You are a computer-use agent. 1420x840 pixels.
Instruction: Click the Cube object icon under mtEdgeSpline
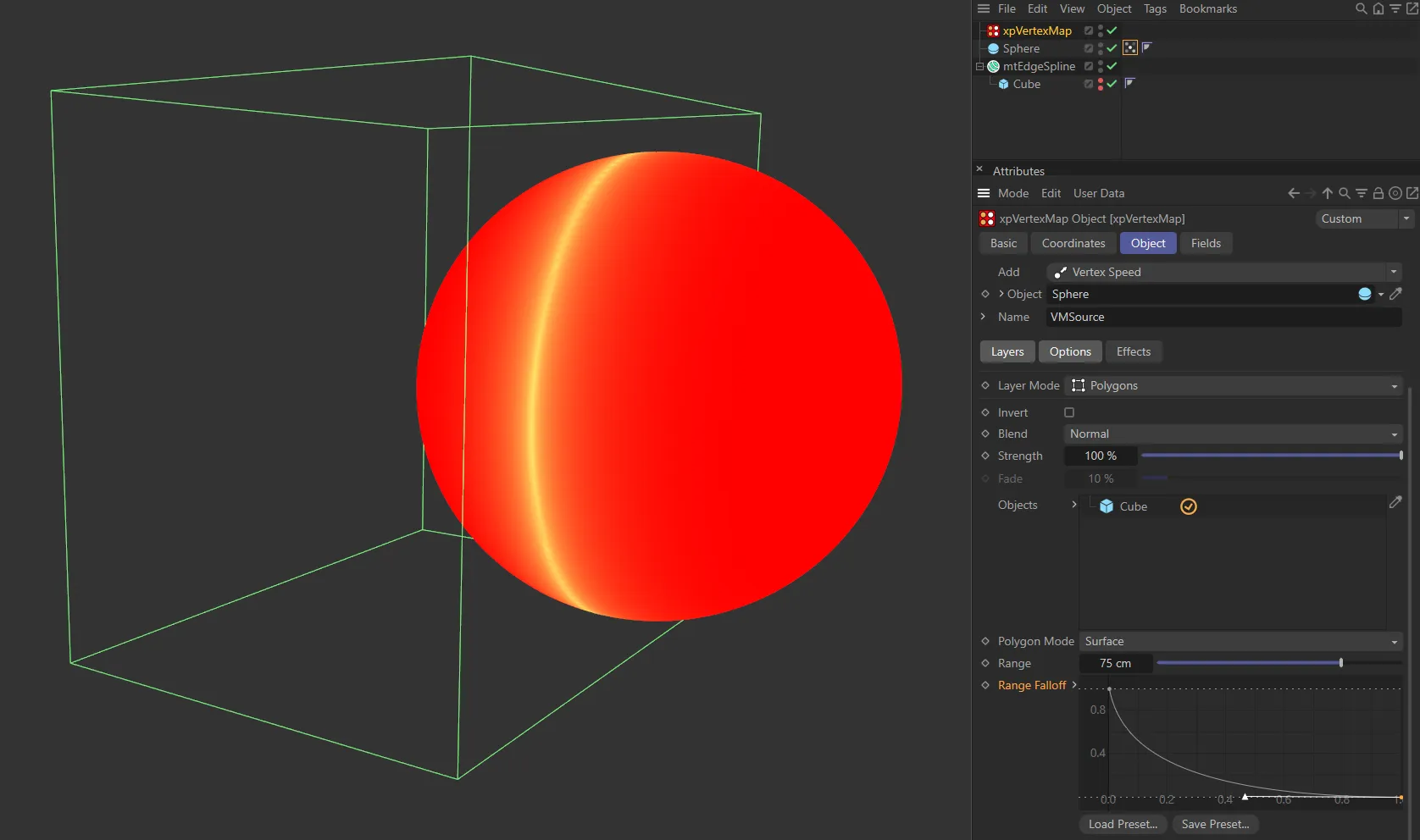pos(1004,84)
